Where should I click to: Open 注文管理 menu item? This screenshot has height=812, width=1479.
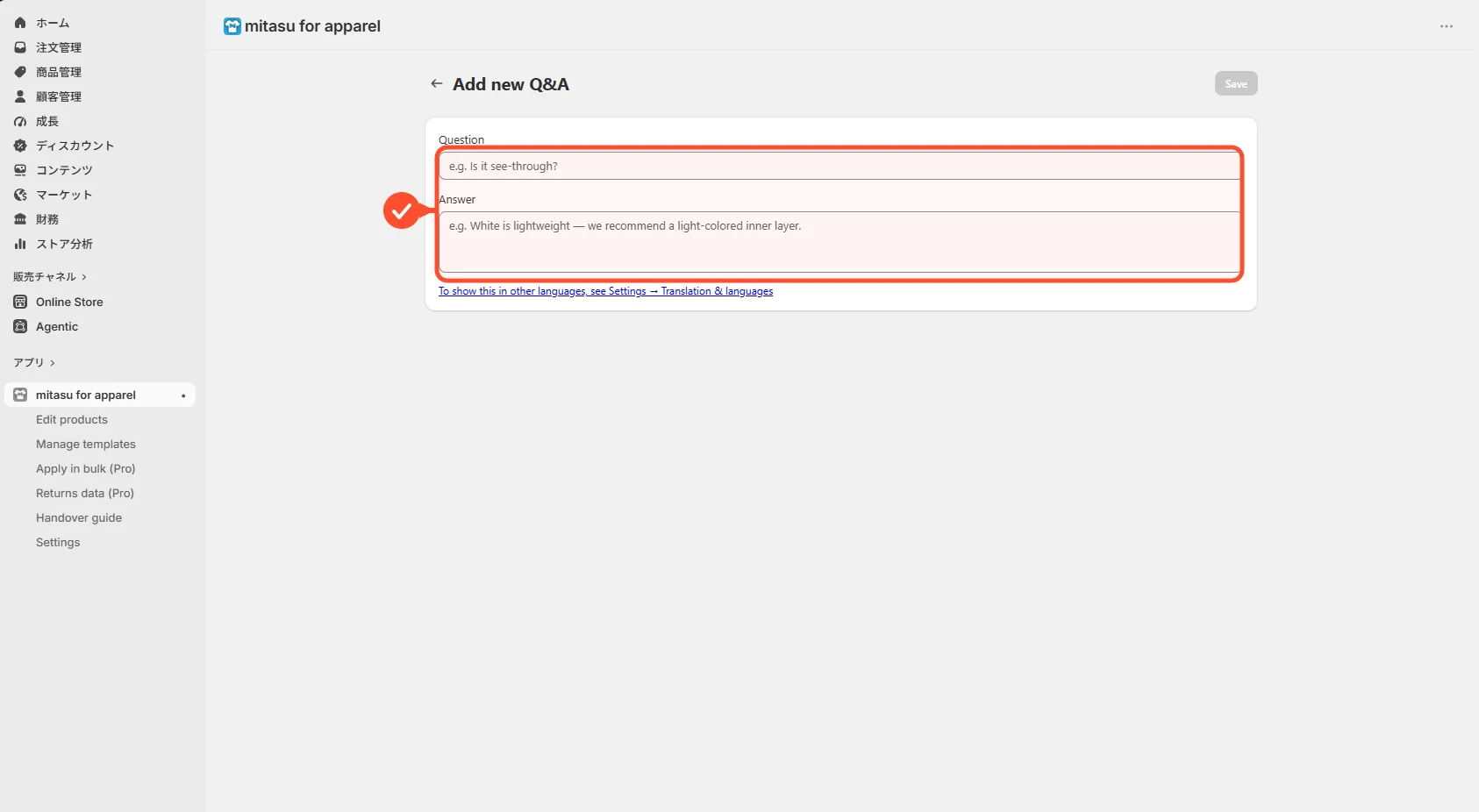[x=59, y=47]
